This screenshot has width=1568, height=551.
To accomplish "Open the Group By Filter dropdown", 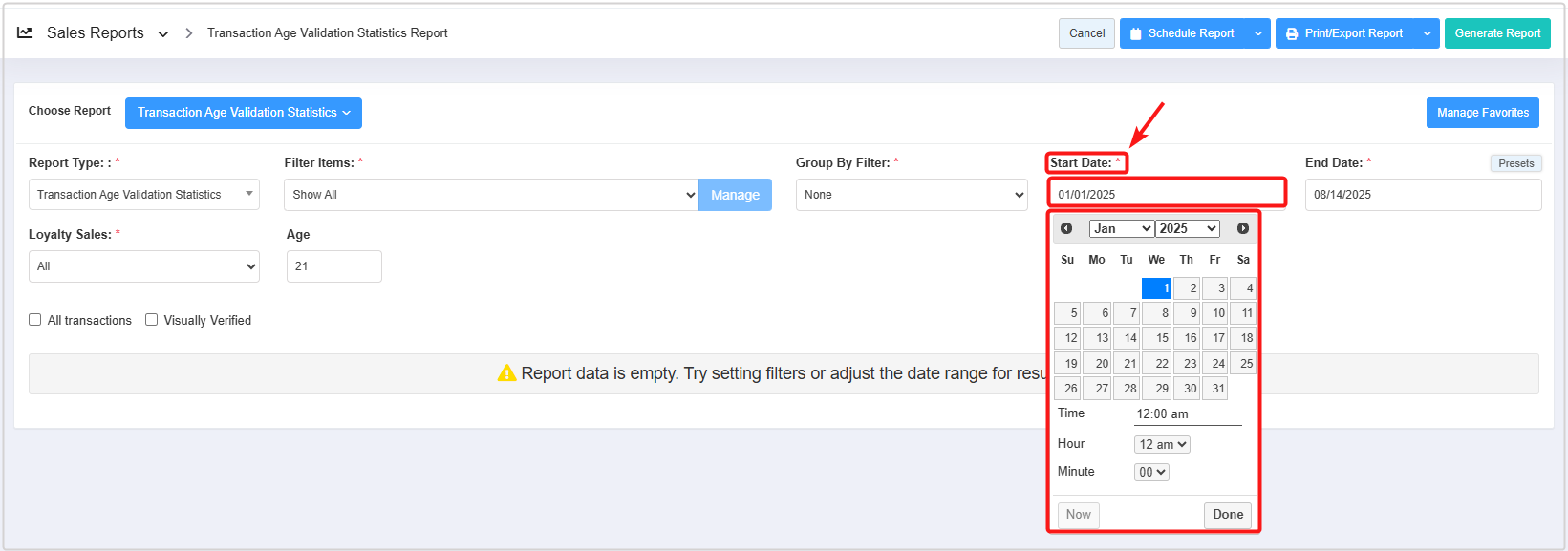I will 911,195.
